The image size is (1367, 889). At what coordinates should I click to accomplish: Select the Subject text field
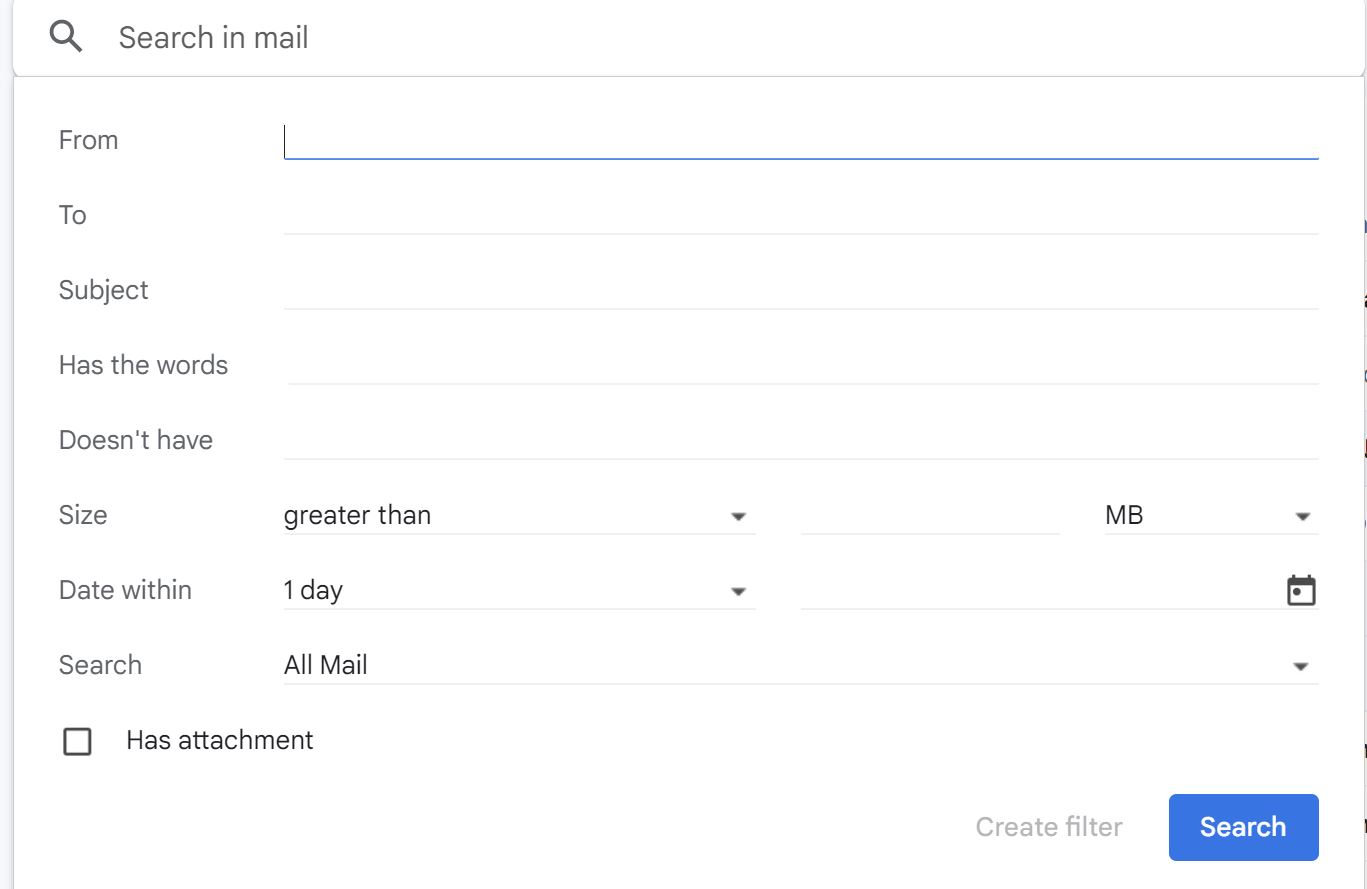point(801,291)
